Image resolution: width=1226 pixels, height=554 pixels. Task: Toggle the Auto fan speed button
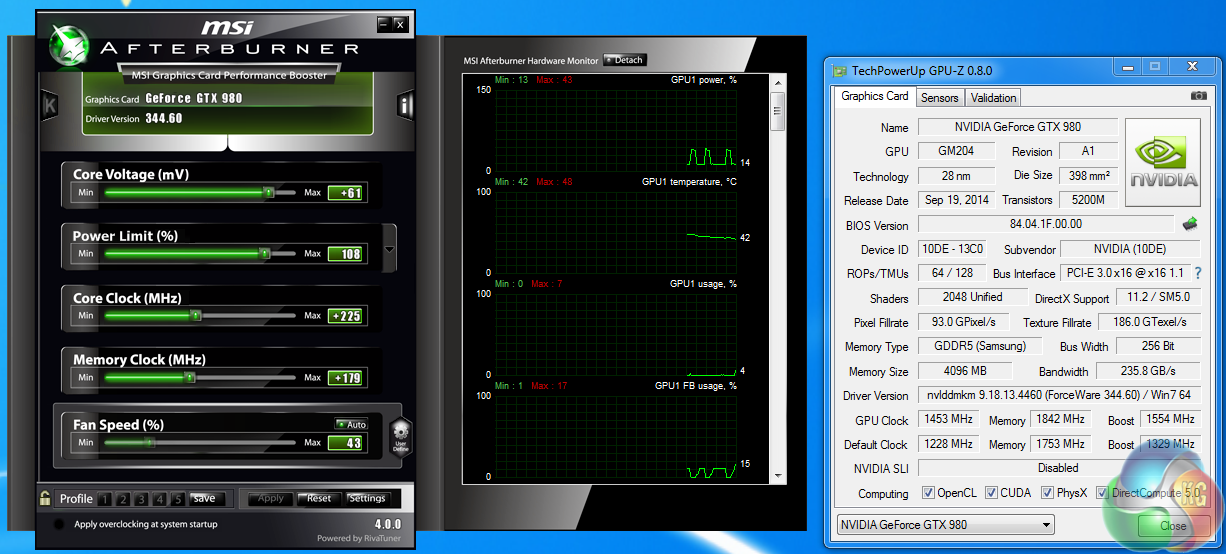(x=351, y=424)
